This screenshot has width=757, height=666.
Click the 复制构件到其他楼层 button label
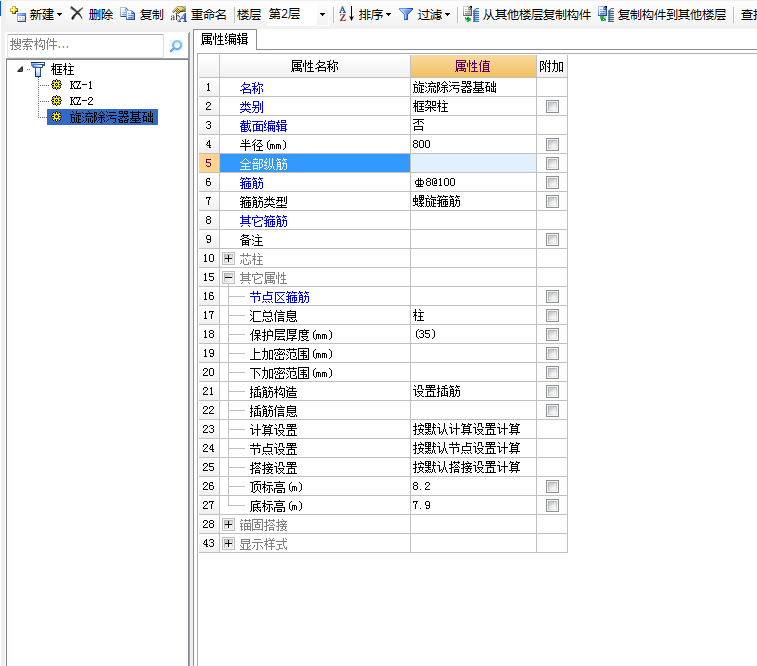pos(672,14)
